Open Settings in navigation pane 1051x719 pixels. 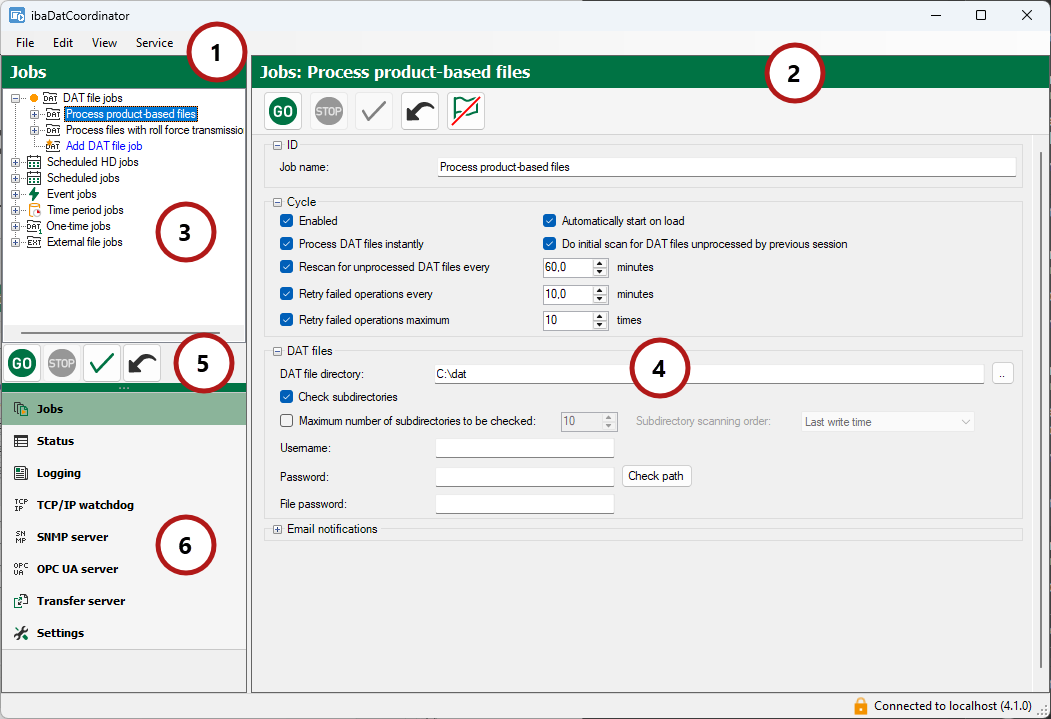(x=124, y=633)
